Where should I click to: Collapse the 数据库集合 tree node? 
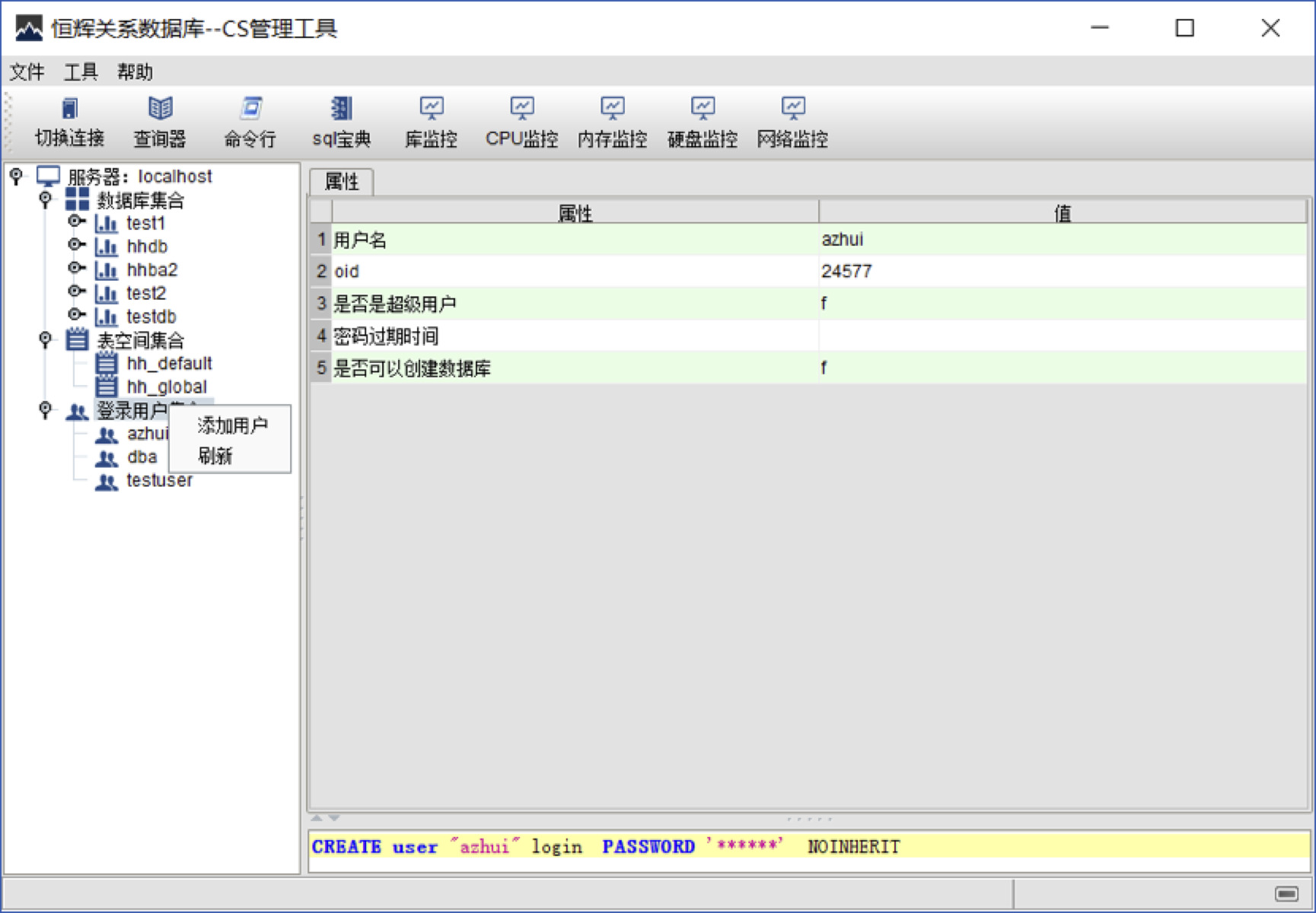[x=46, y=199]
